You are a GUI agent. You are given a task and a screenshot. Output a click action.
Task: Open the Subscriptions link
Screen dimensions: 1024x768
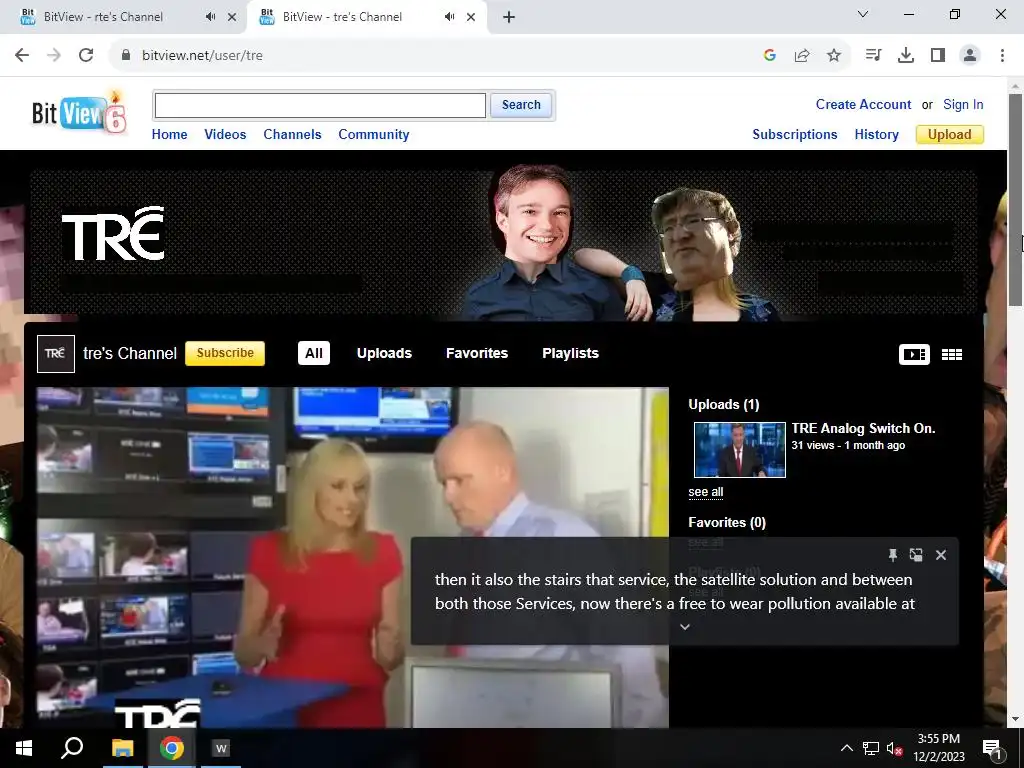(x=795, y=135)
